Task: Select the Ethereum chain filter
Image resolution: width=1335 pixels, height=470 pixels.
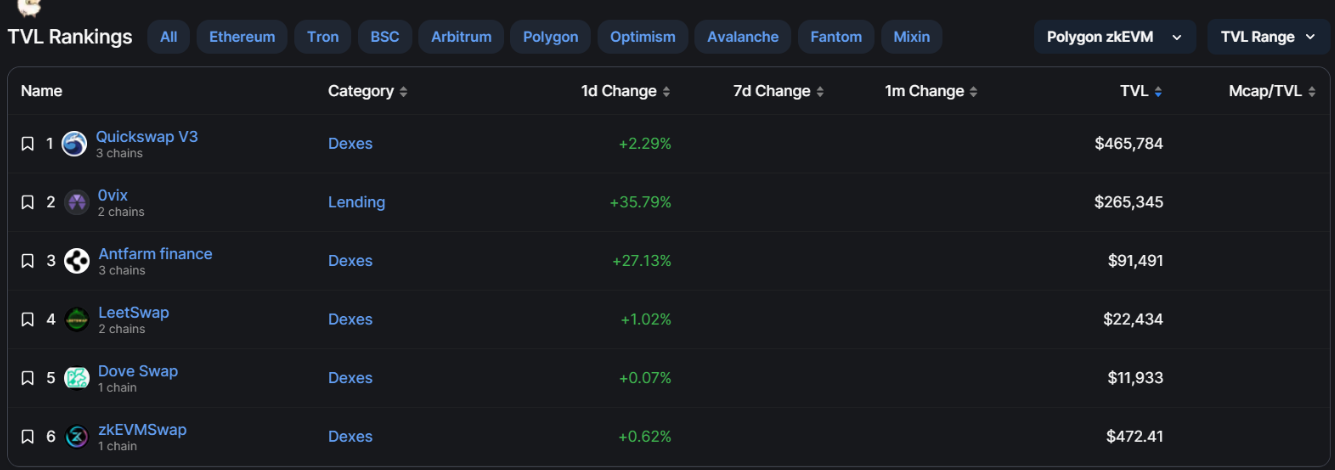Action: (x=242, y=37)
